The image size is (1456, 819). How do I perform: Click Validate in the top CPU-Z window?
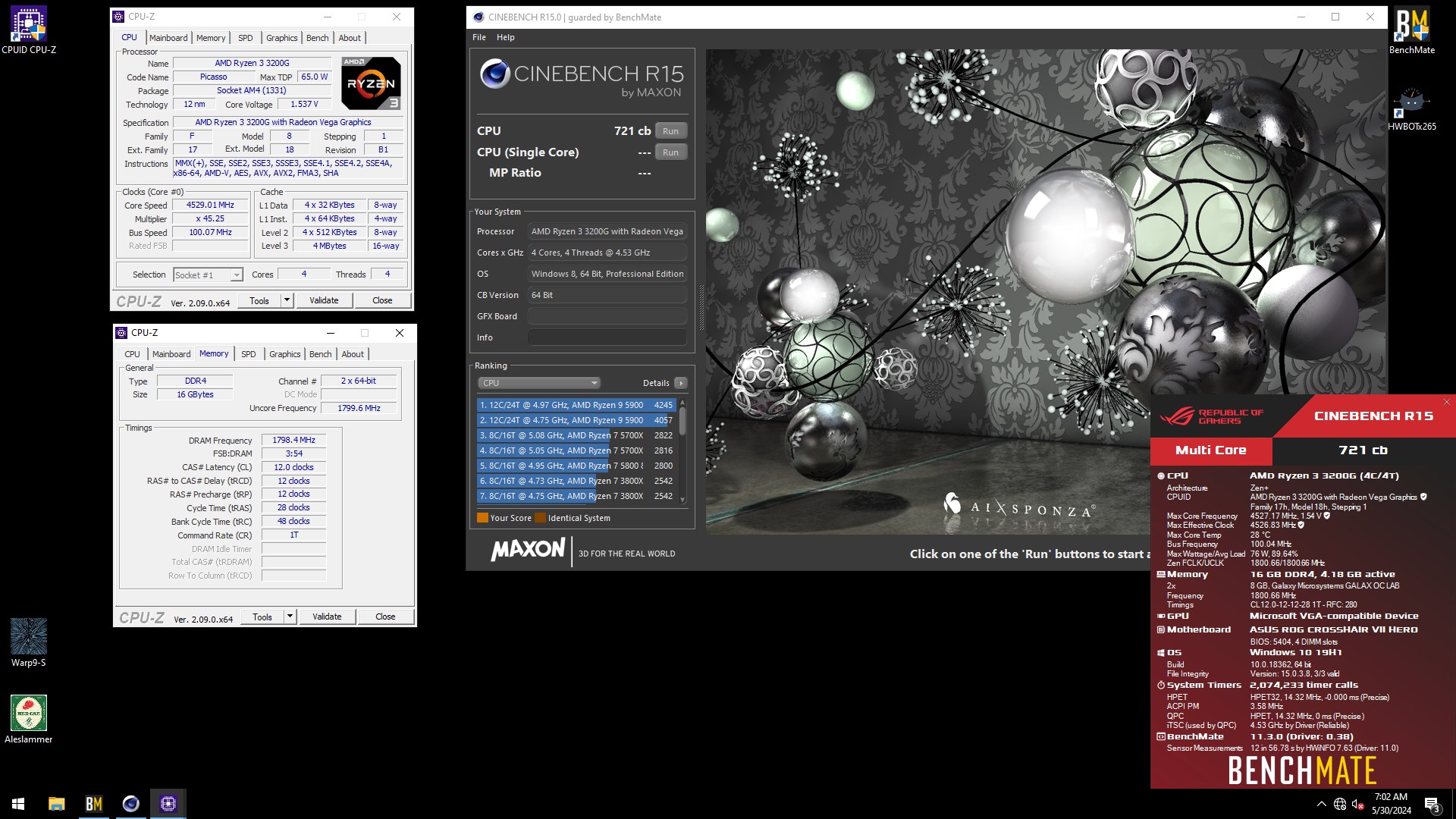click(x=324, y=300)
